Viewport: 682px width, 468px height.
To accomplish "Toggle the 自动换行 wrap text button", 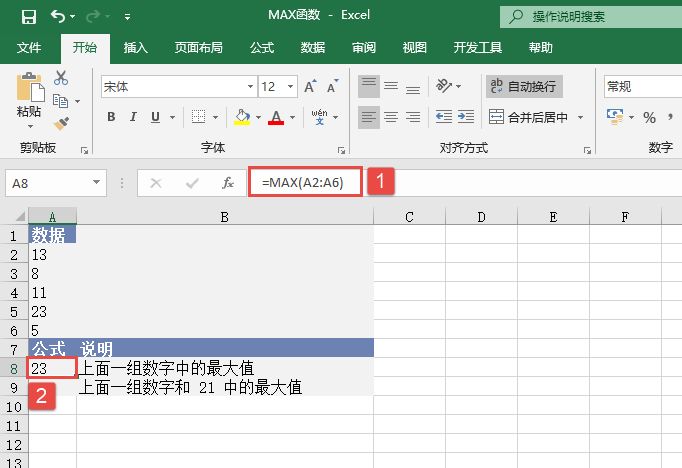I will coord(525,87).
